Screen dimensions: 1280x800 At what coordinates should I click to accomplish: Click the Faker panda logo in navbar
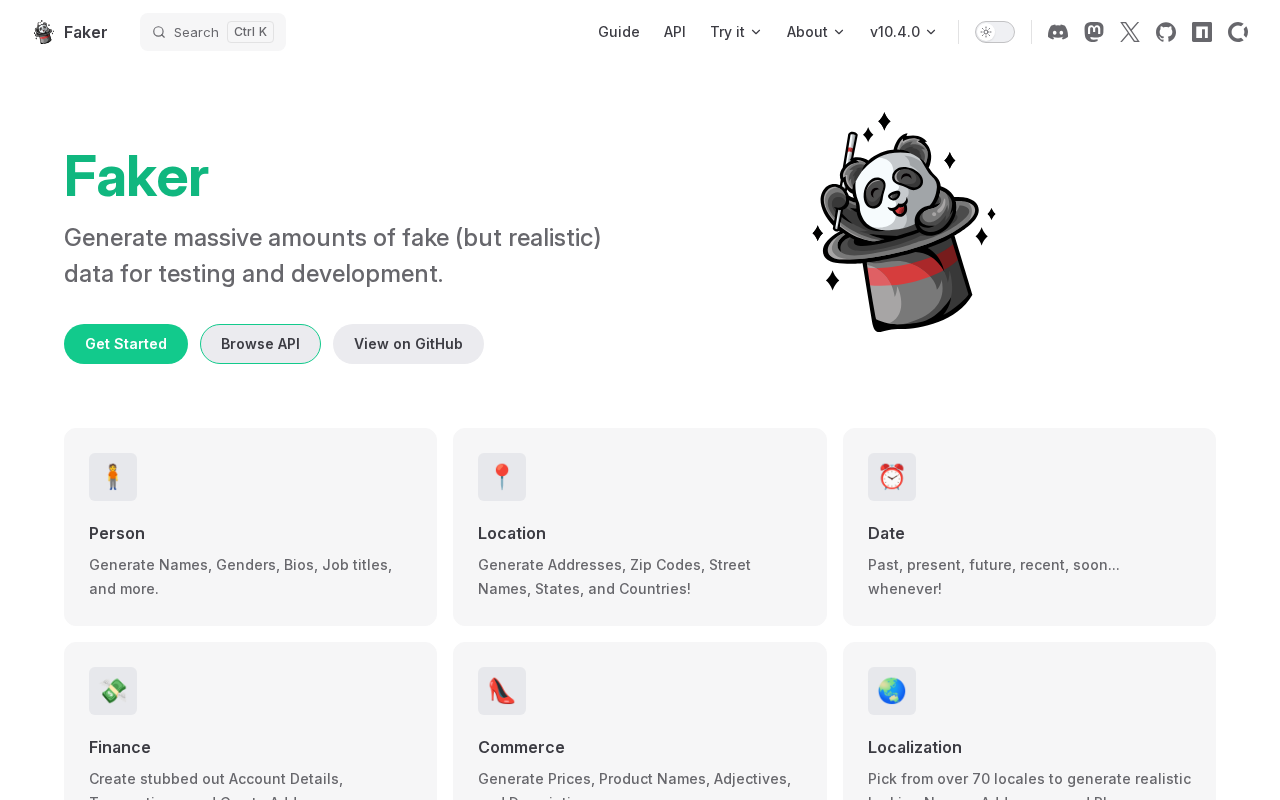click(x=44, y=32)
